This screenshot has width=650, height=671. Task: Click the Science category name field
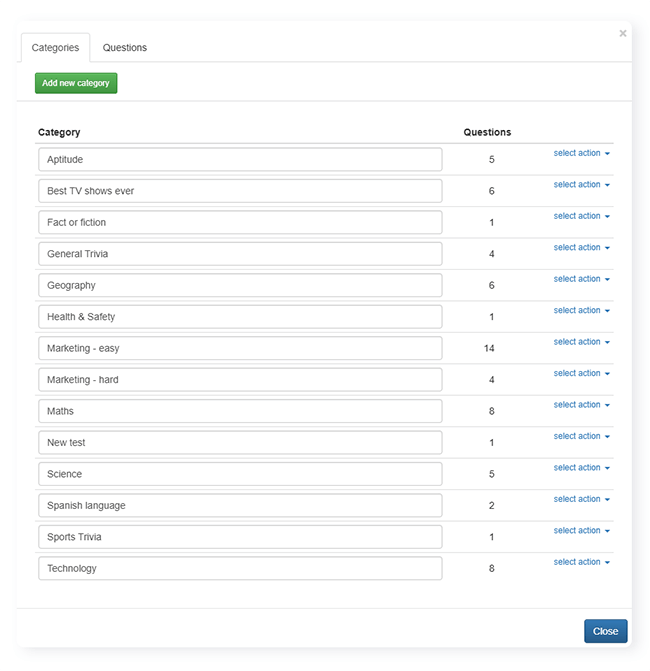pos(240,474)
